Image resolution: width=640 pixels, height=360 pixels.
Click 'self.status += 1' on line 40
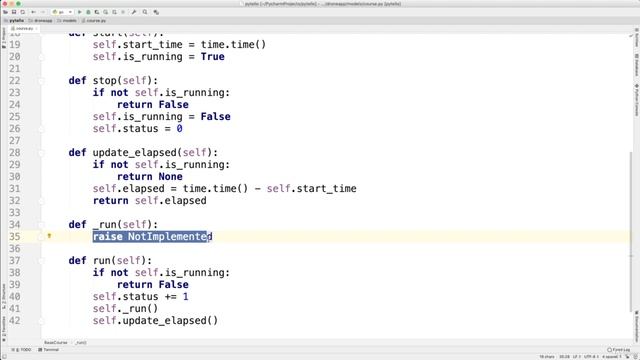coord(140,296)
